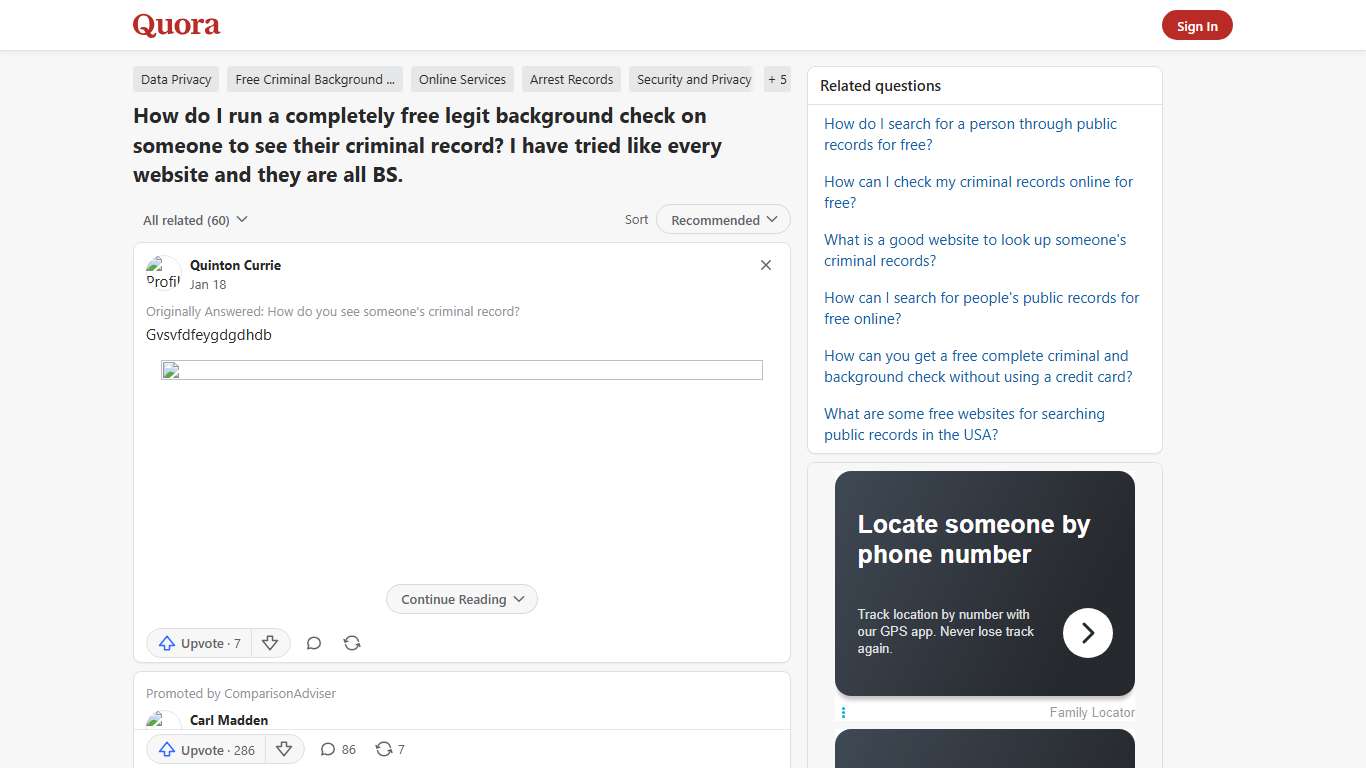The image size is (1366, 768).
Task: Click the downvote icon on Carl Madden's post
Action: (284, 749)
